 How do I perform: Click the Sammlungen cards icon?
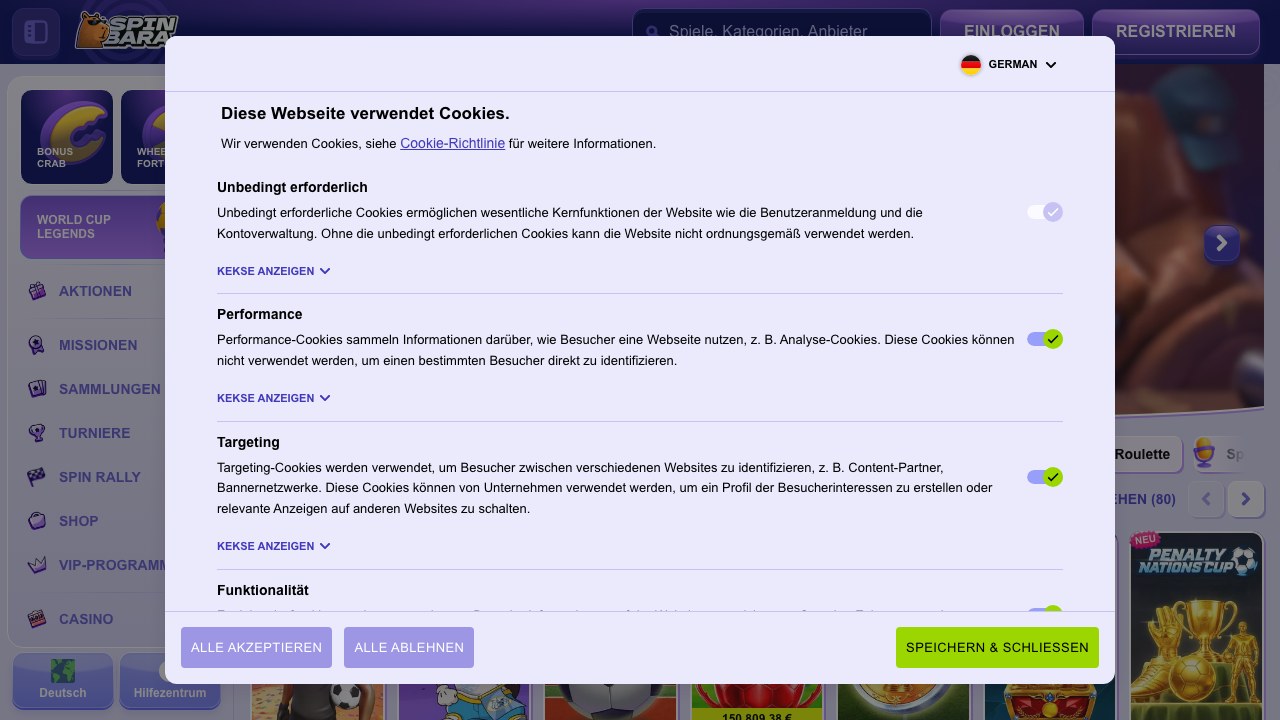pyautogui.click(x=37, y=389)
